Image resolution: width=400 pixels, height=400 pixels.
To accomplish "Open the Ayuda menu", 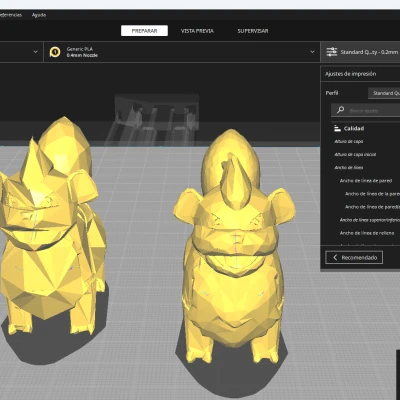I will [x=39, y=15].
